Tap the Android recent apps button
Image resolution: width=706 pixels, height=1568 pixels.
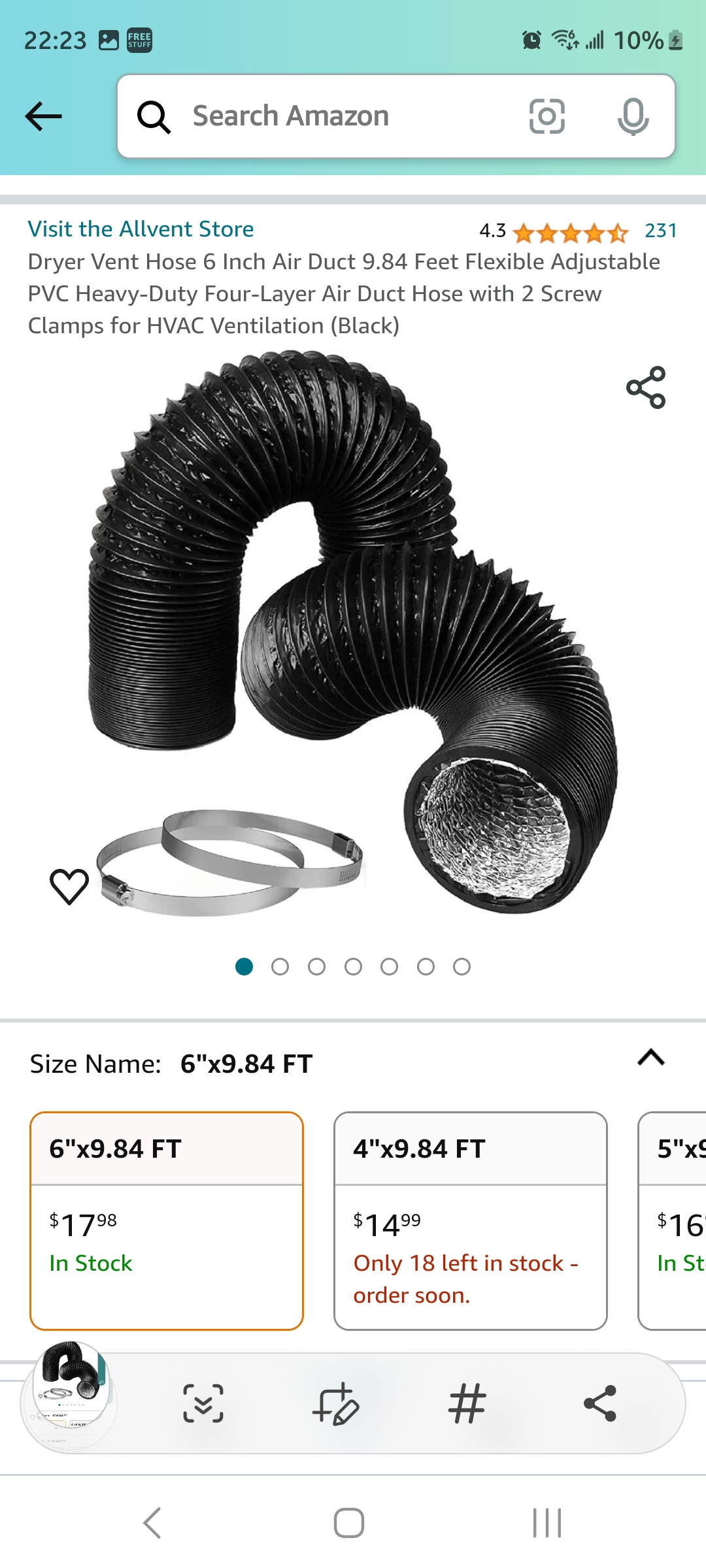pyautogui.click(x=547, y=1523)
